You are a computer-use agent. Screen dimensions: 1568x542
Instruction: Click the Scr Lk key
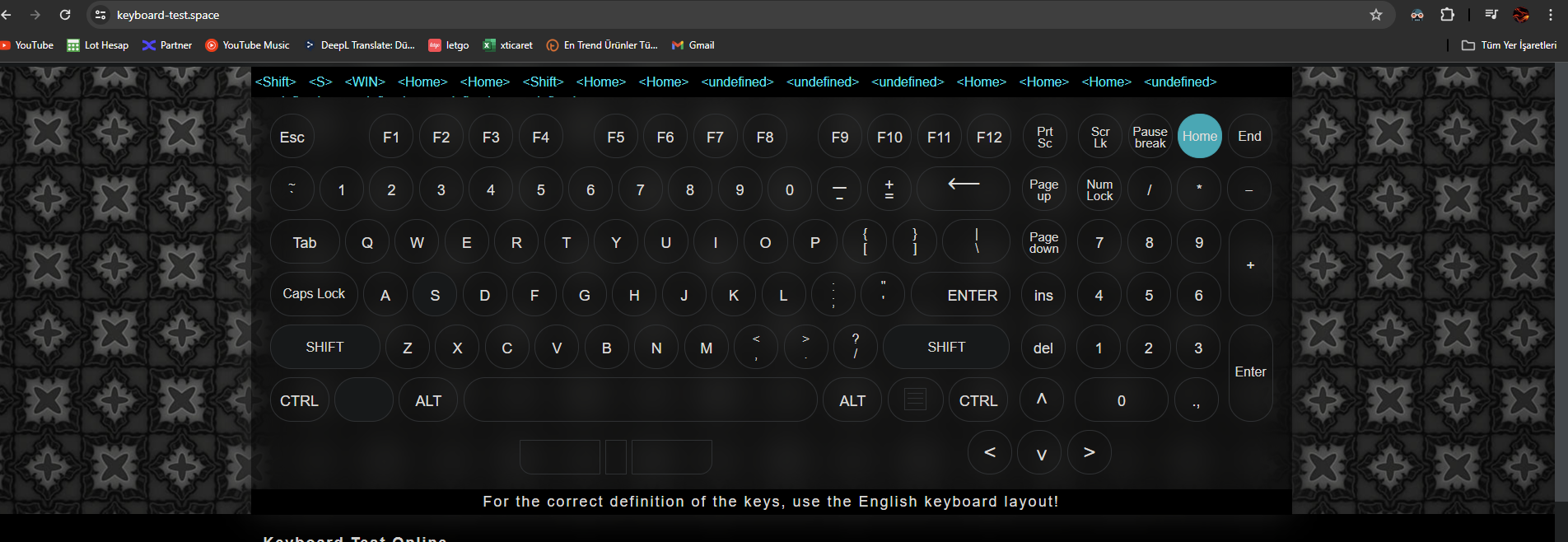coord(1100,137)
